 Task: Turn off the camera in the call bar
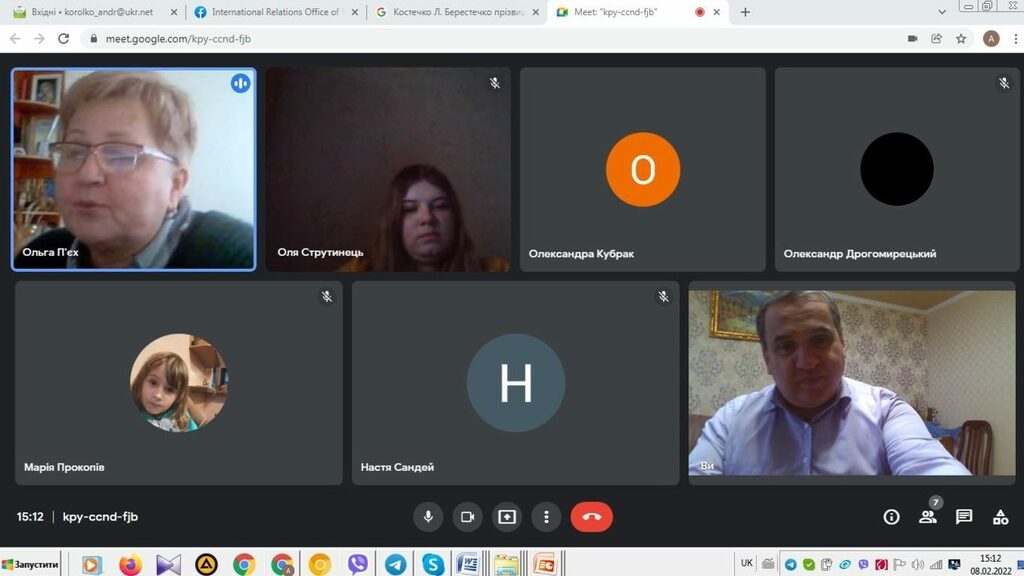tap(467, 517)
